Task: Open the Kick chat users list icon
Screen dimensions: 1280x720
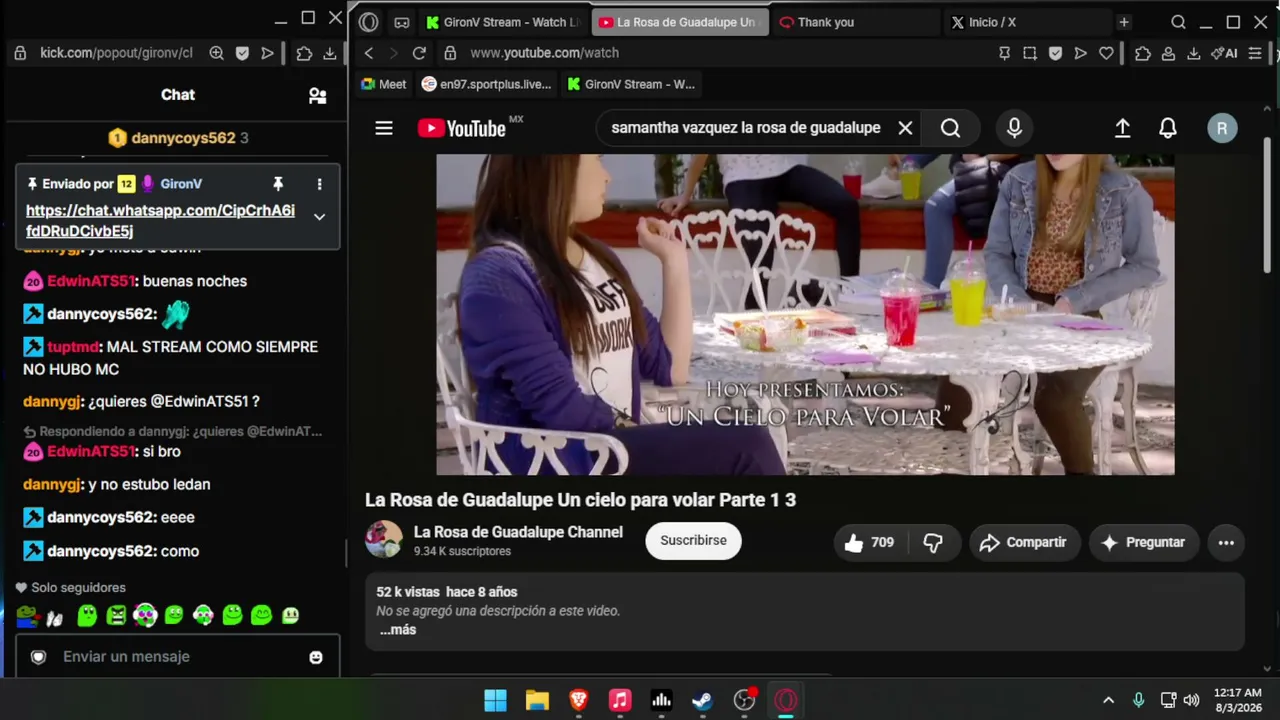Action: (x=317, y=95)
